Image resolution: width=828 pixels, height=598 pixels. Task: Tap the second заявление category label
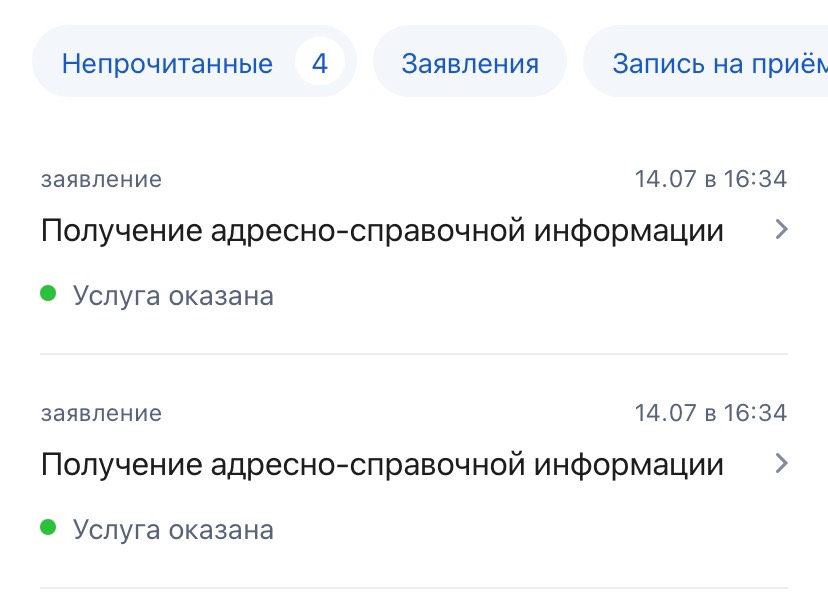(101, 413)
